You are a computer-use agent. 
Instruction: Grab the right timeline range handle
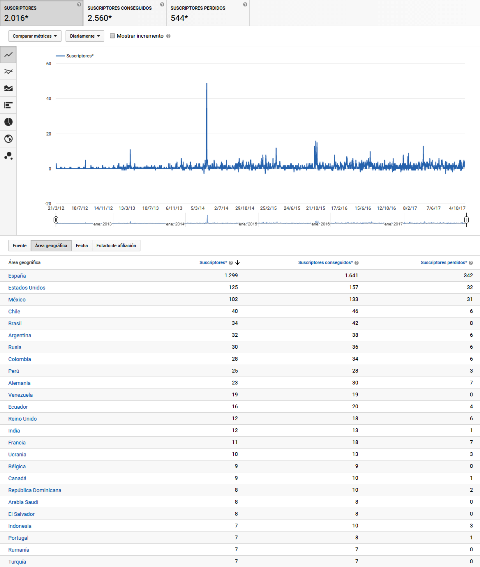point(466,219)
